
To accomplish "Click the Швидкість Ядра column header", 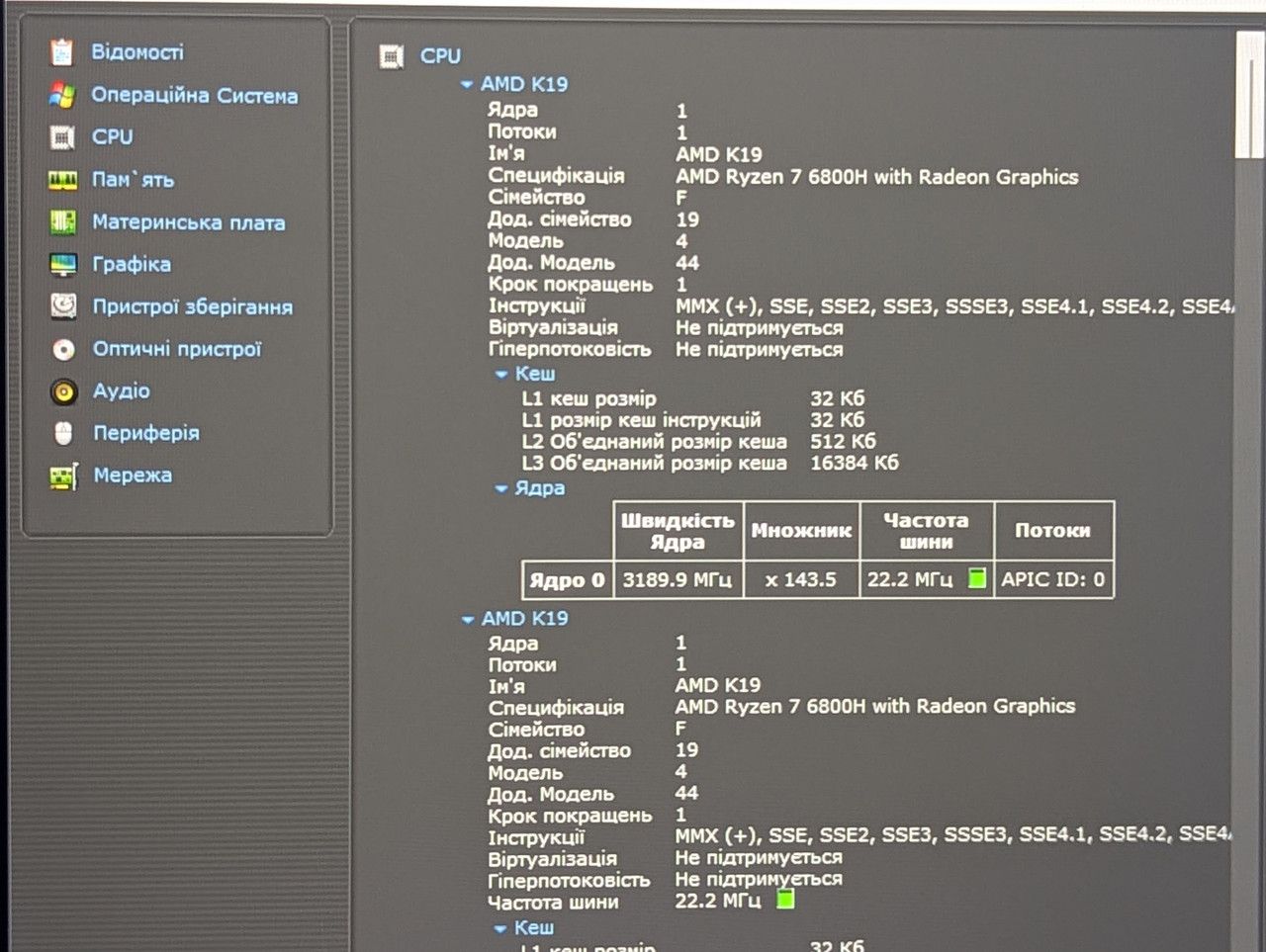I will (x=678, y=531).
